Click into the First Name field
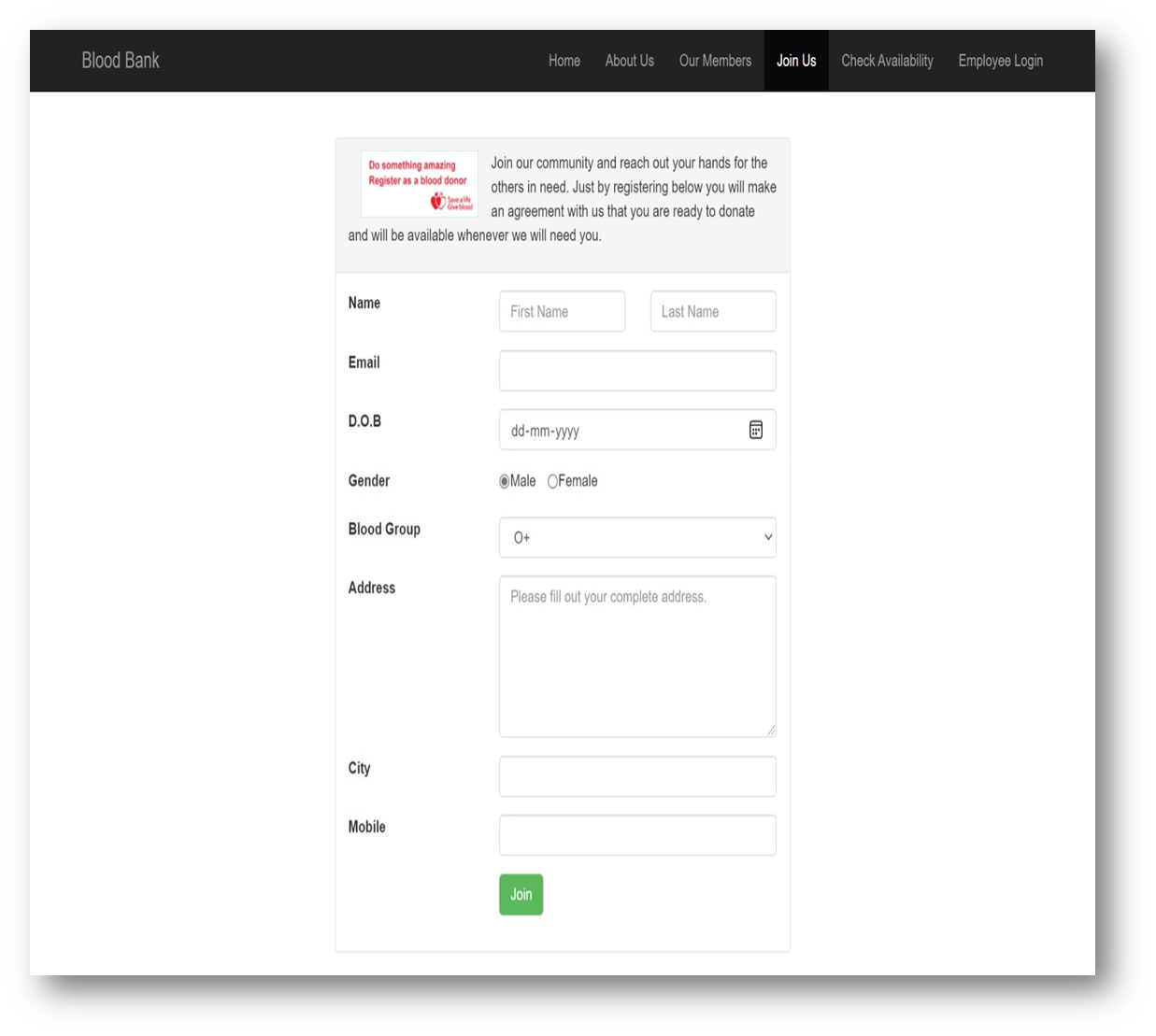Viewport: 1156px width, 1036px height. click(x=562, y=311)
